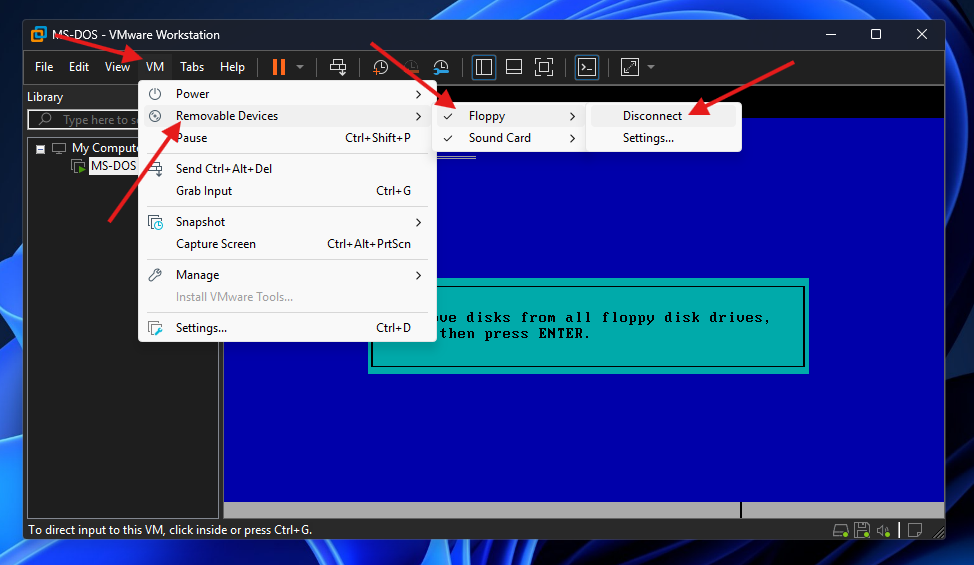Viewport: 974px width, 565px height.
Task: Expand the Power submenu
Action: [192, 94]
